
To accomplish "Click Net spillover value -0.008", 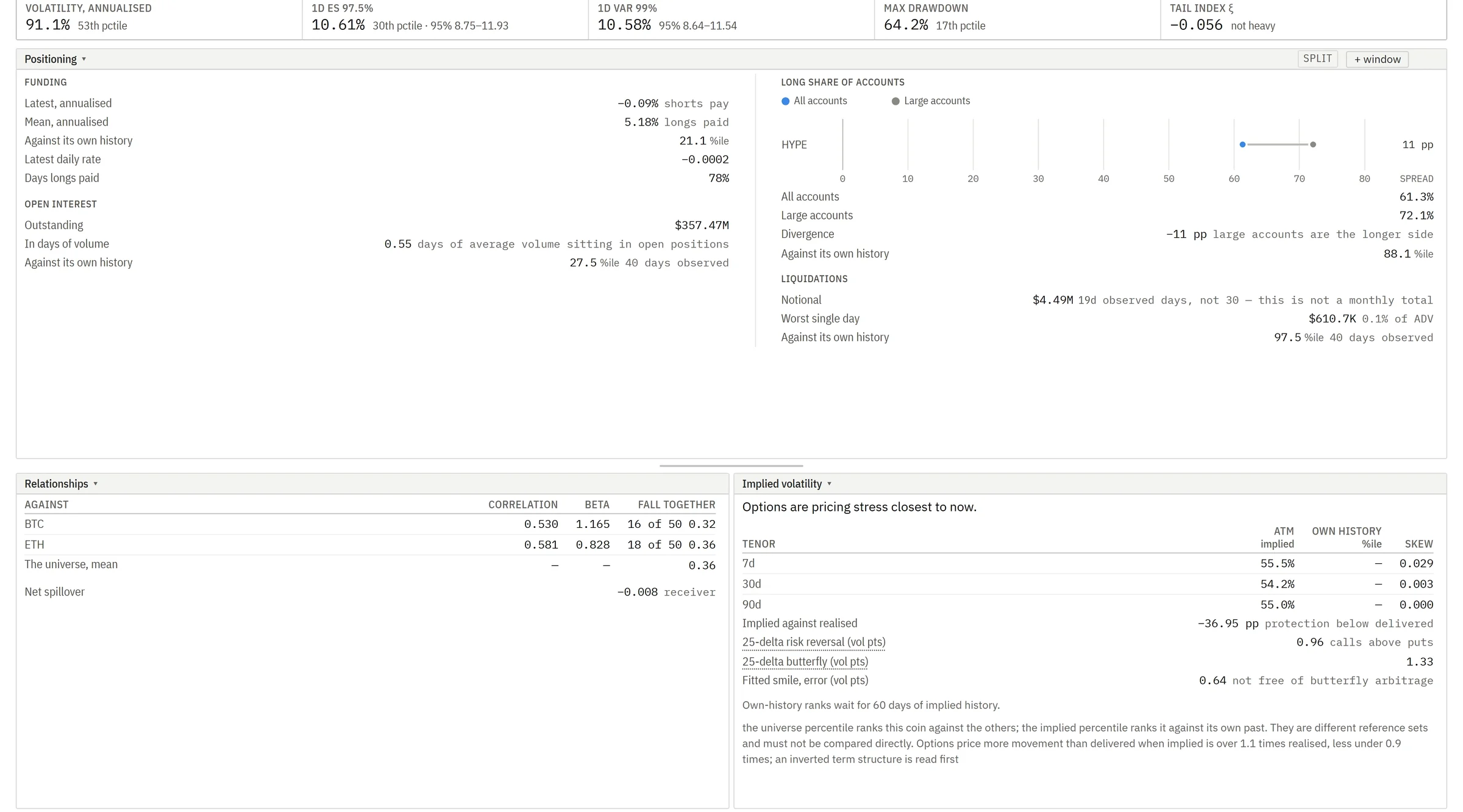I will point(637,592).
